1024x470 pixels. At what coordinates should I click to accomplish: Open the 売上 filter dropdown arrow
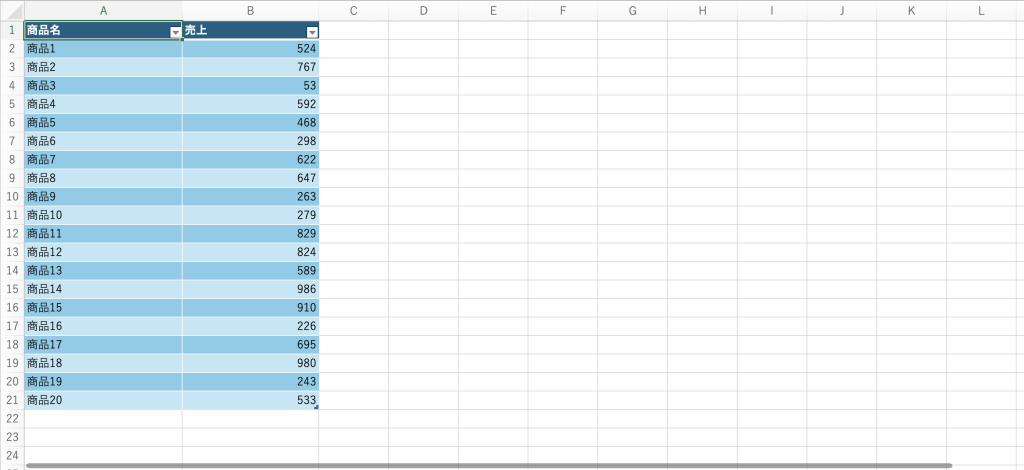[311, 32]
